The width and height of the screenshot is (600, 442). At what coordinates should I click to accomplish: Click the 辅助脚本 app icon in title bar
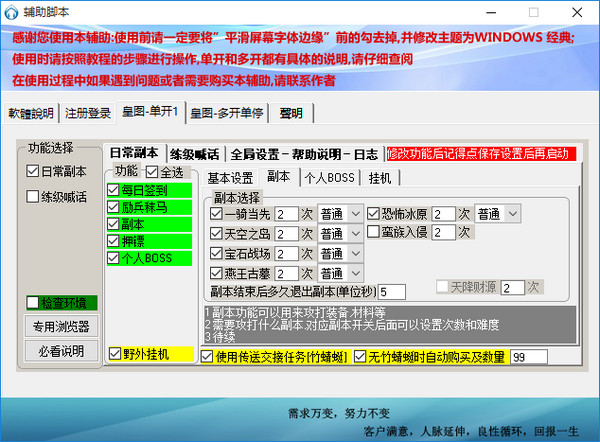click(11, 12)
